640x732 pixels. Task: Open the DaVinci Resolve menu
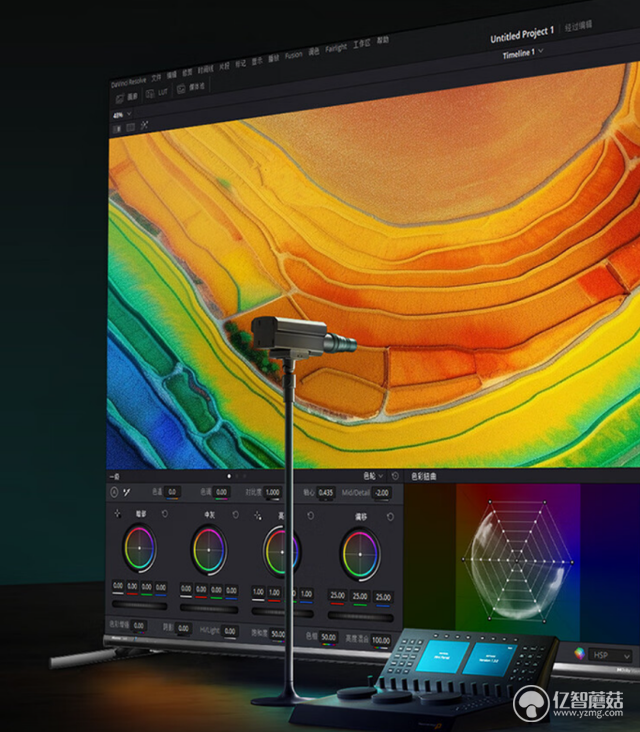128,81
